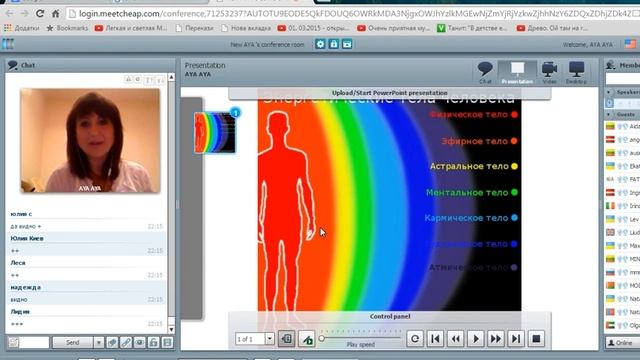Viewport: 640px width, 360px height.
Task: Select the guest row starting with 'Lev'
Action: pos(622,219)
